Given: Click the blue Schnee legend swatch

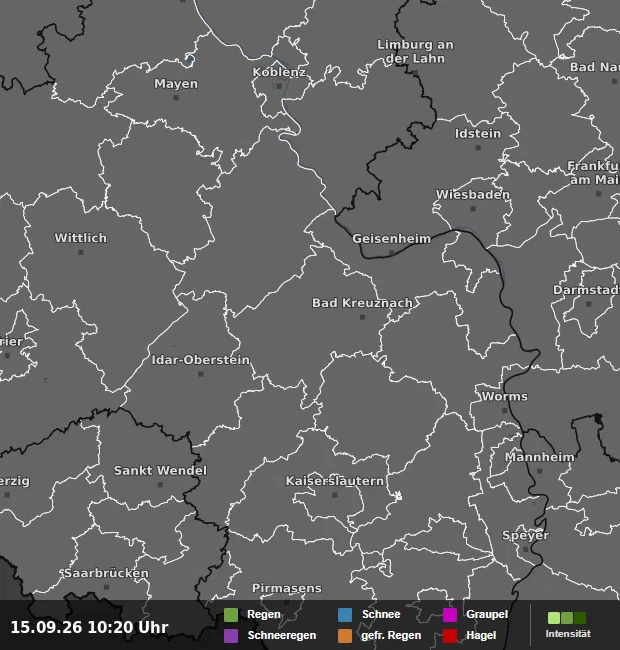Looking at the screenshot, I should click(x=345, y=615).
